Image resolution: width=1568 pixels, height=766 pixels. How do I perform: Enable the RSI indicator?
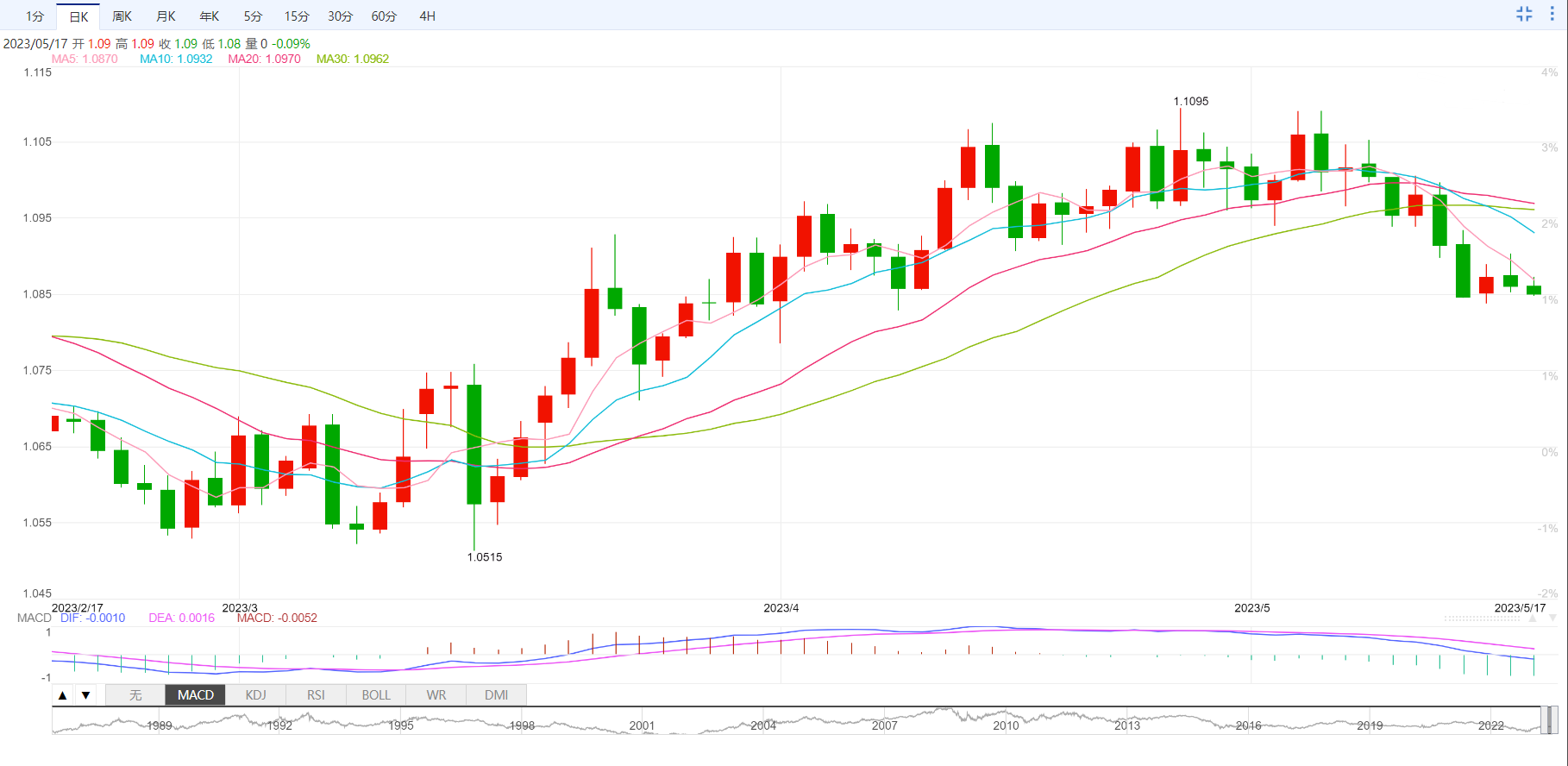tap(316, 695)
